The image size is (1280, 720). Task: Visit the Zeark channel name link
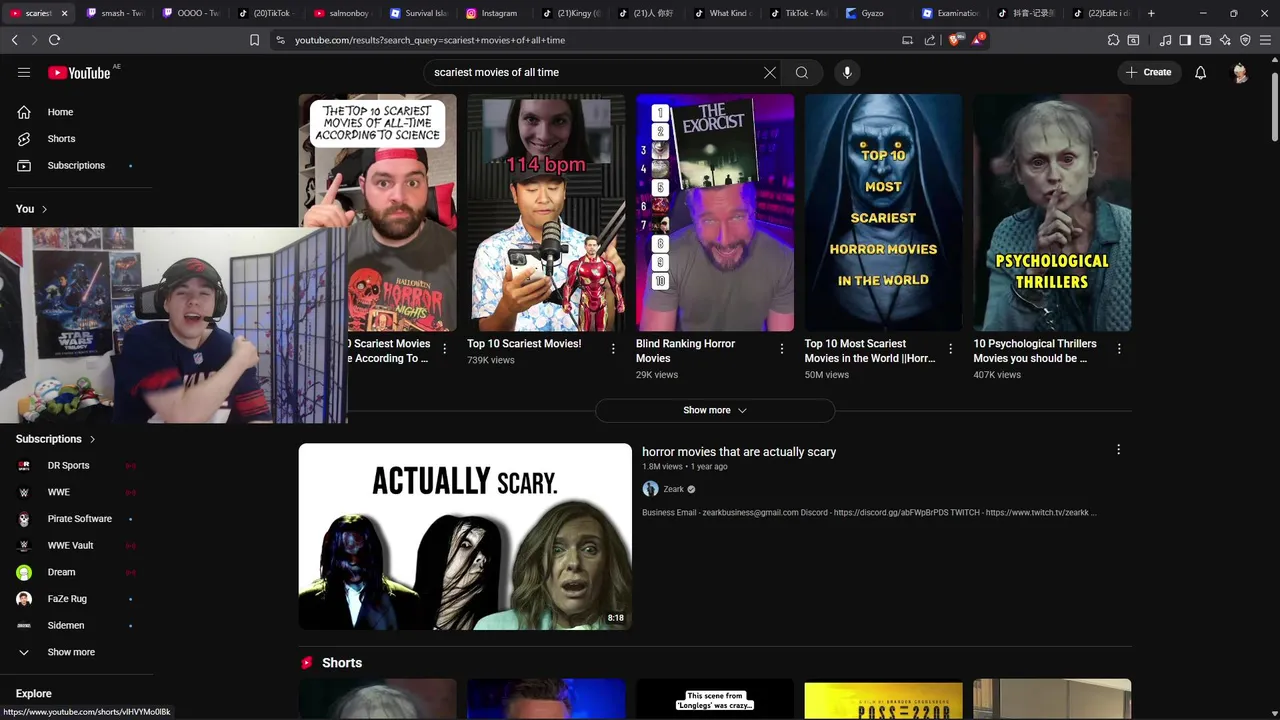tap(674, 489)
